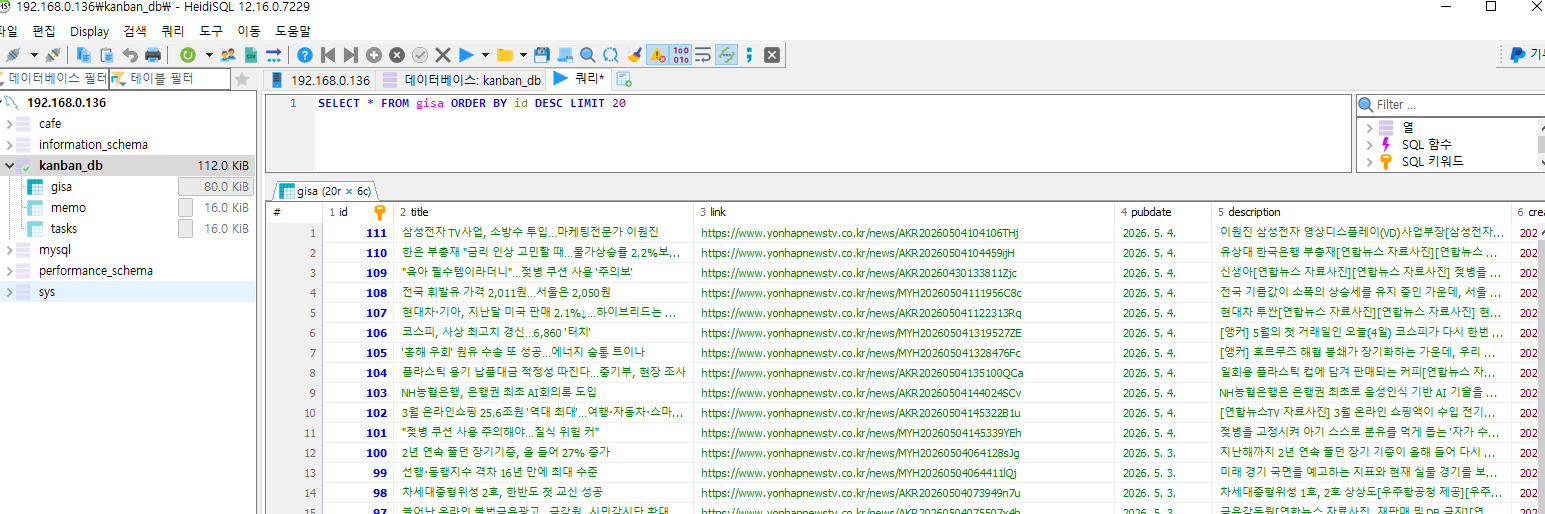Open the blue help icon

pyautogui.click(x=304, y=55)
